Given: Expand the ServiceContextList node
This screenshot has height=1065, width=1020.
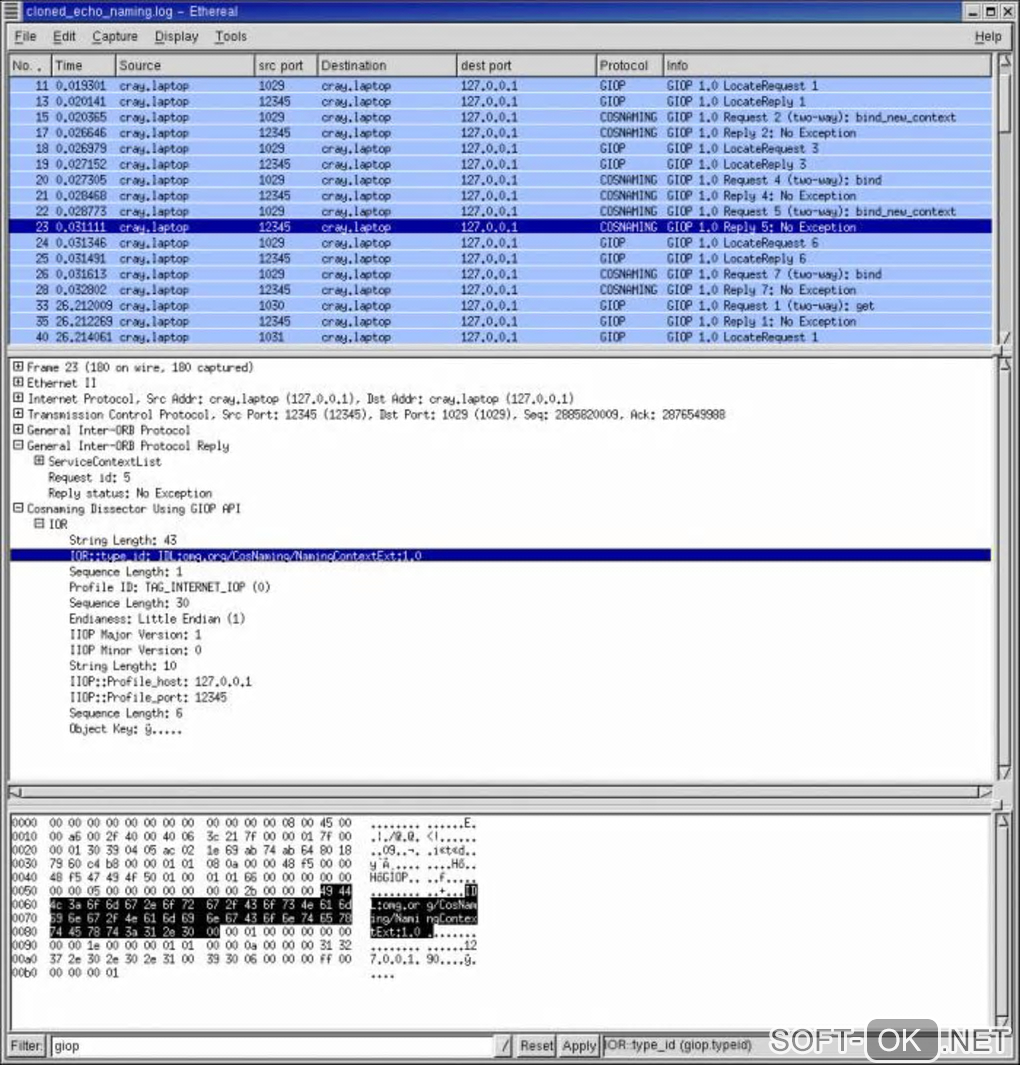Looking at the screenshot, I should pos(39,461).
